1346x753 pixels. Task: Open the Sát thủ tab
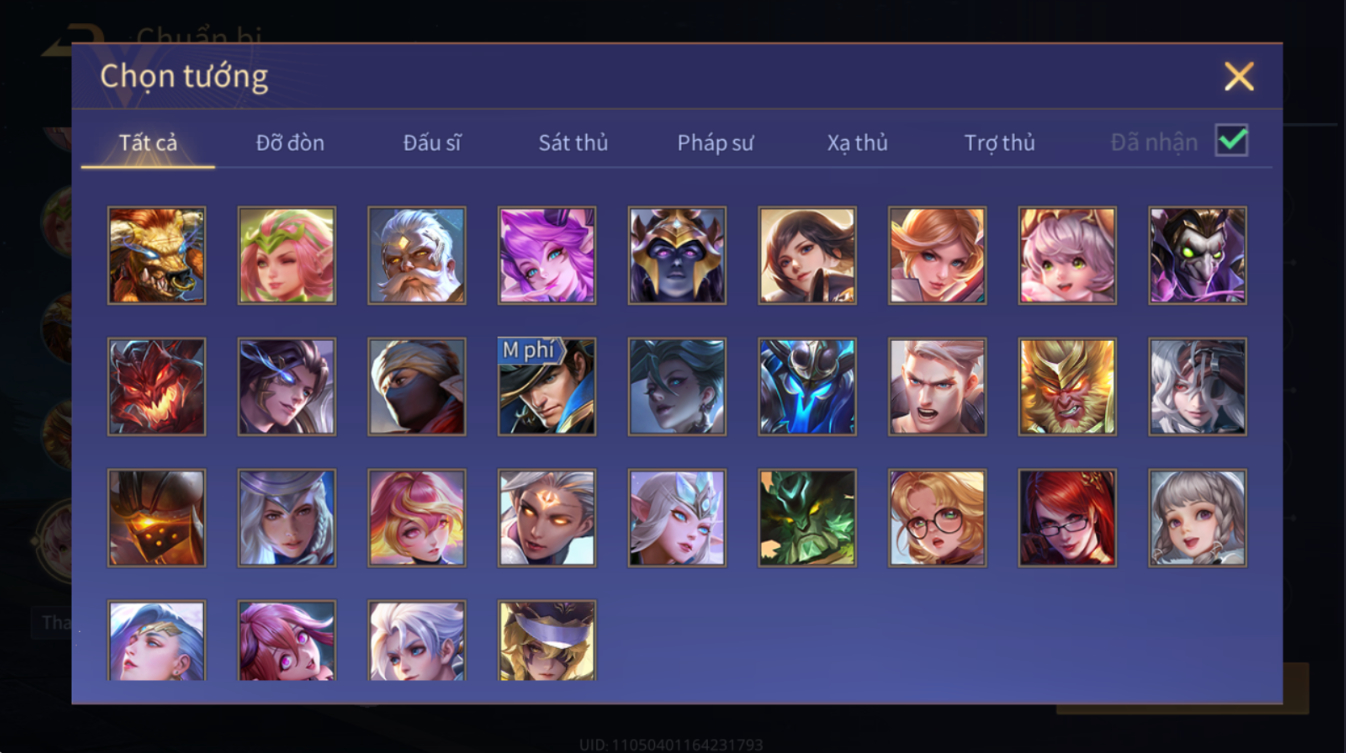point(573,143)
